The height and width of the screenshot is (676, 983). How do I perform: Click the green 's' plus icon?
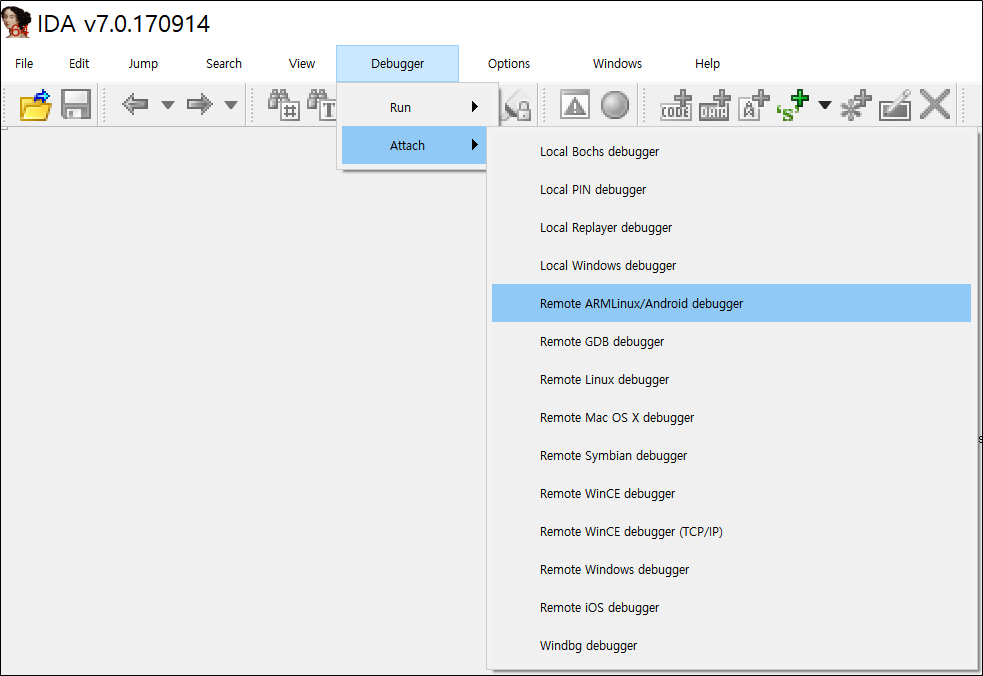[x=792, y=105]
